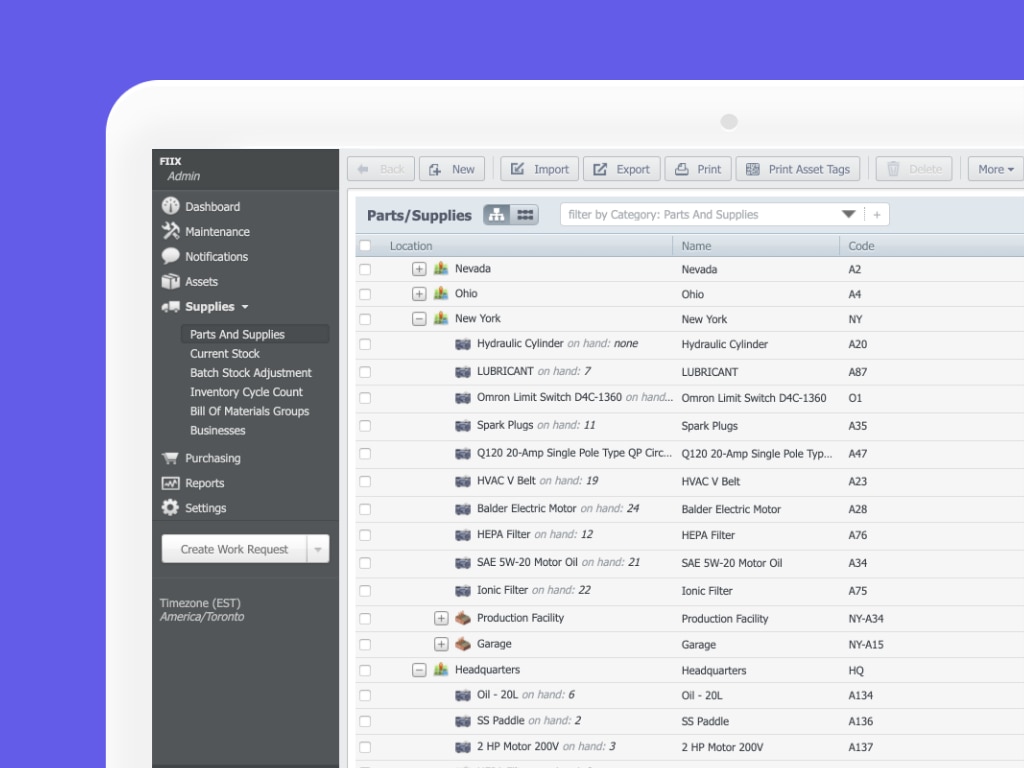This screenshot has width=1024, height=768.
Task: Click the Maintenance wrench icon
Action: [170, 231]
